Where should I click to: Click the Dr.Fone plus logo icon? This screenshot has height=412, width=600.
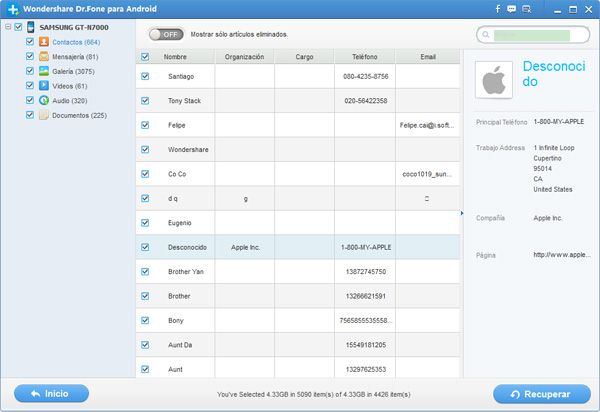(x=13, y=9)
